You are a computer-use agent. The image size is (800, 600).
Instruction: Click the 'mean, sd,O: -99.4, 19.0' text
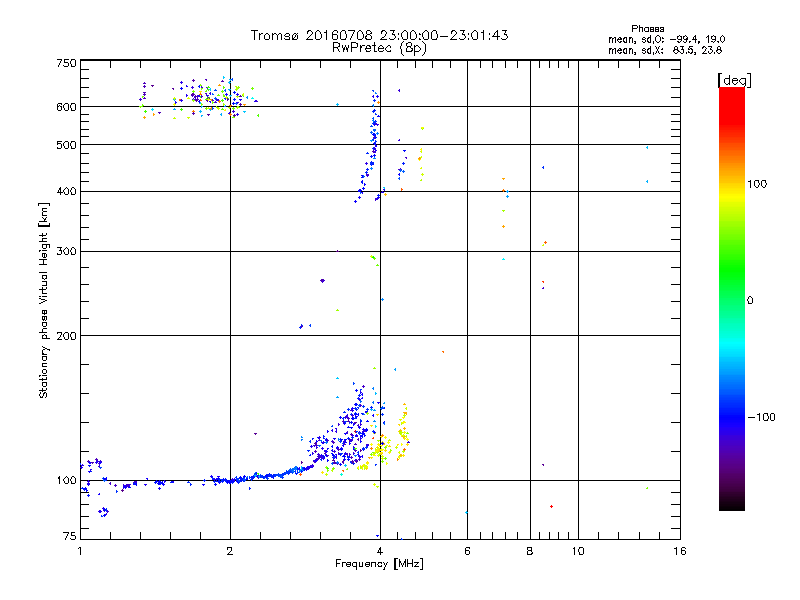coord(666,39)
